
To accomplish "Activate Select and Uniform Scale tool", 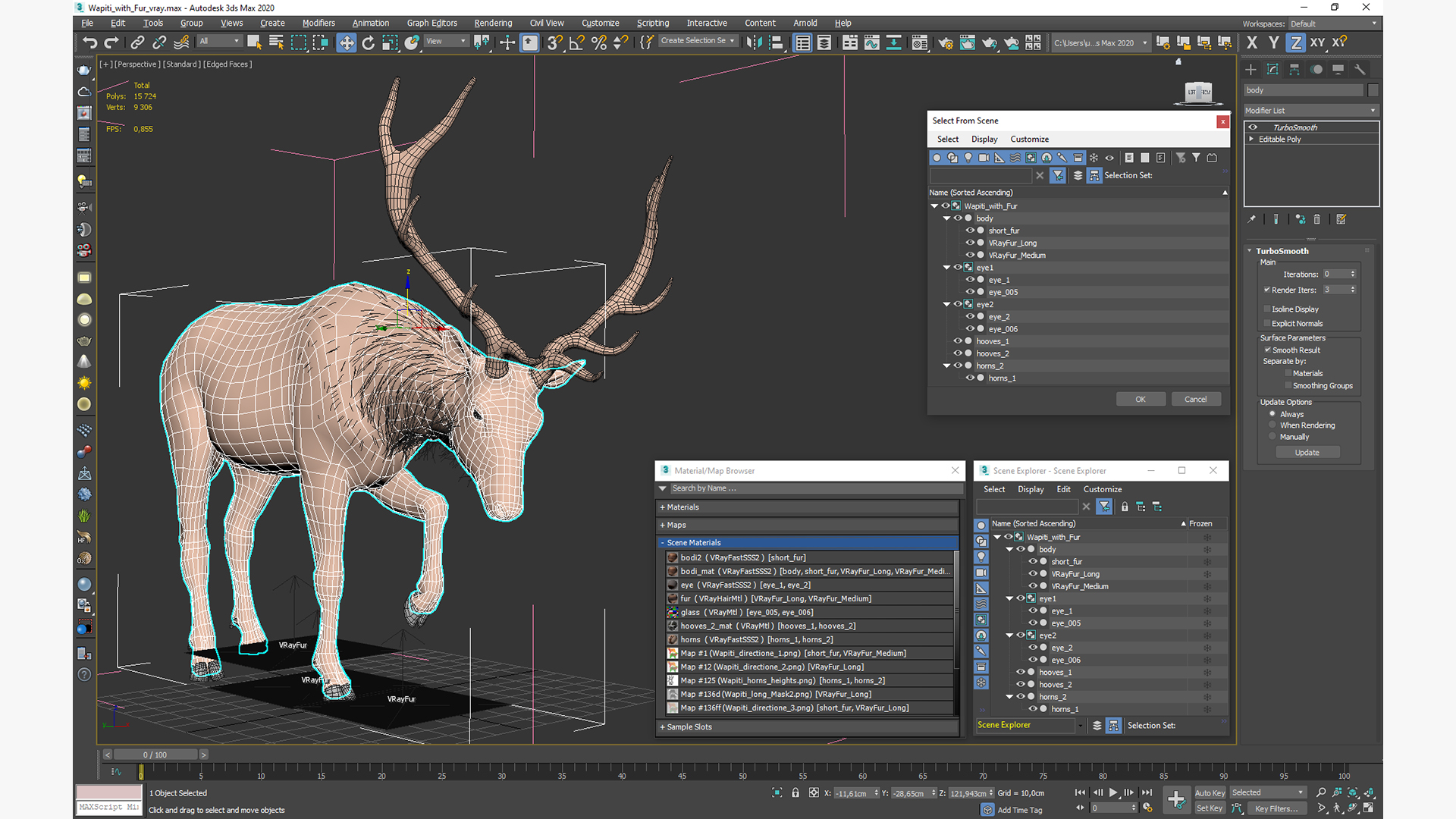I will pos(390,43).
